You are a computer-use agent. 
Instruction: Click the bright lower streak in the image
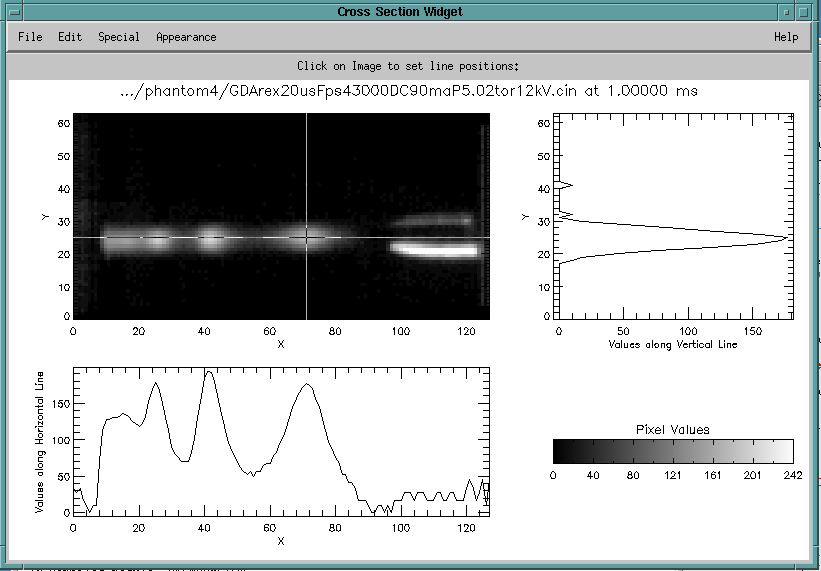coord(435,250)
